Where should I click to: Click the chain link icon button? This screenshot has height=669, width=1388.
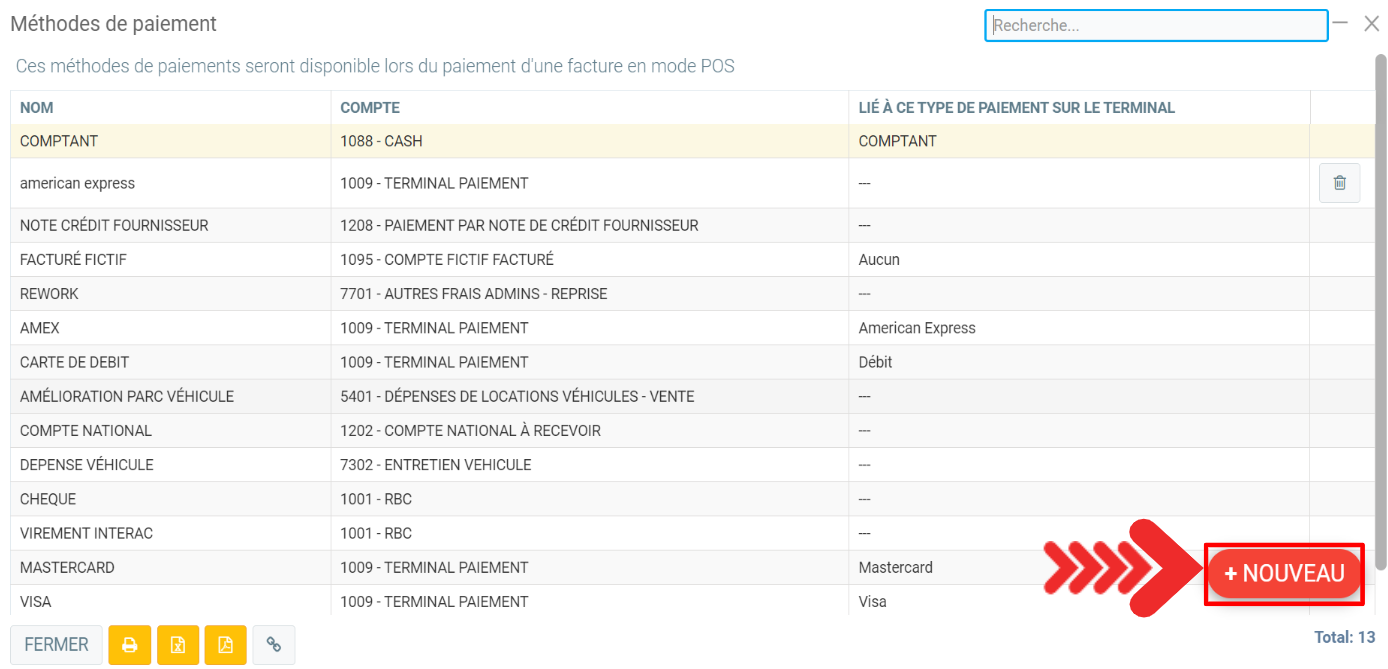click(x=273, y=645)
